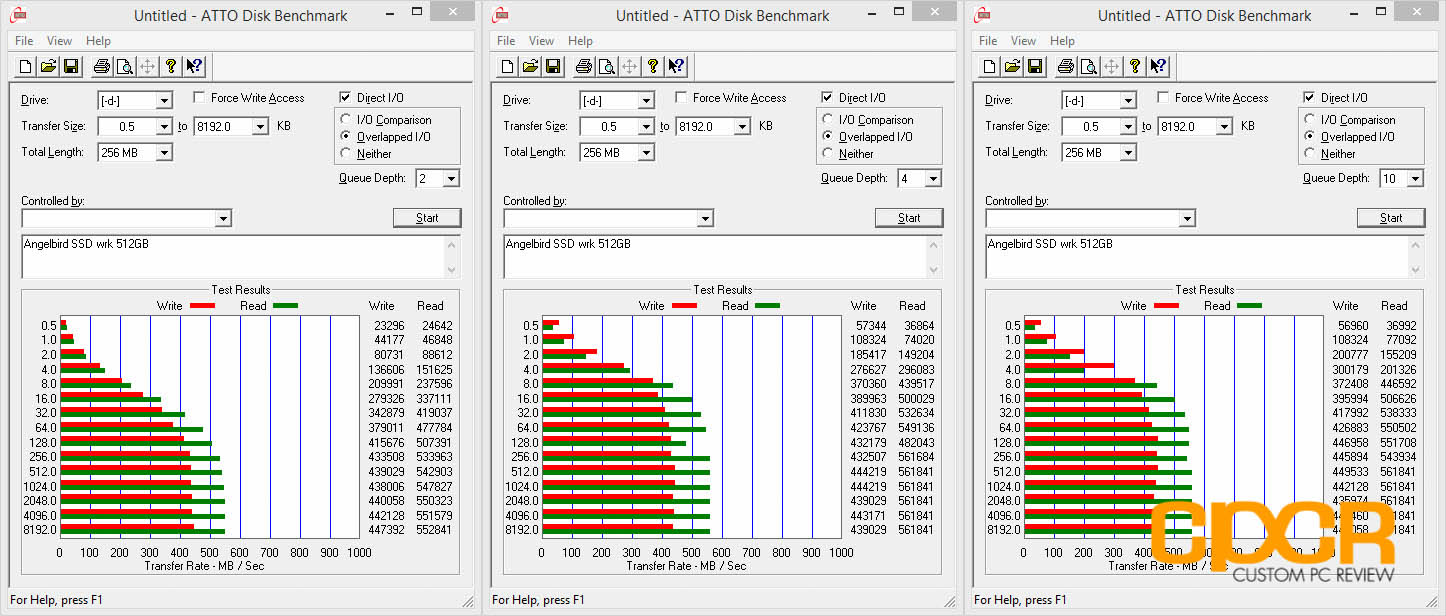Open Queue Depth dropdown showing 10
This screenshot has height=616, width=1446.
tap(1415, 178)
